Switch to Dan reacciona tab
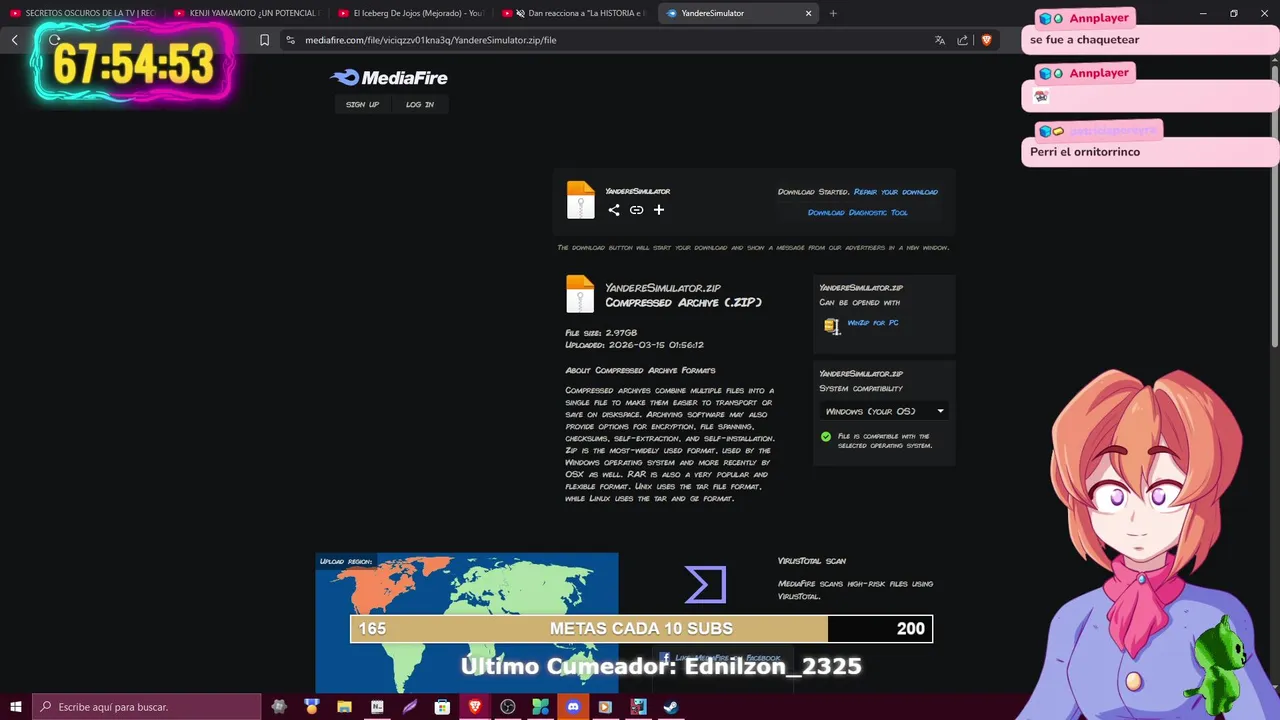1280x720 pixels. click(x=574, y=13)
